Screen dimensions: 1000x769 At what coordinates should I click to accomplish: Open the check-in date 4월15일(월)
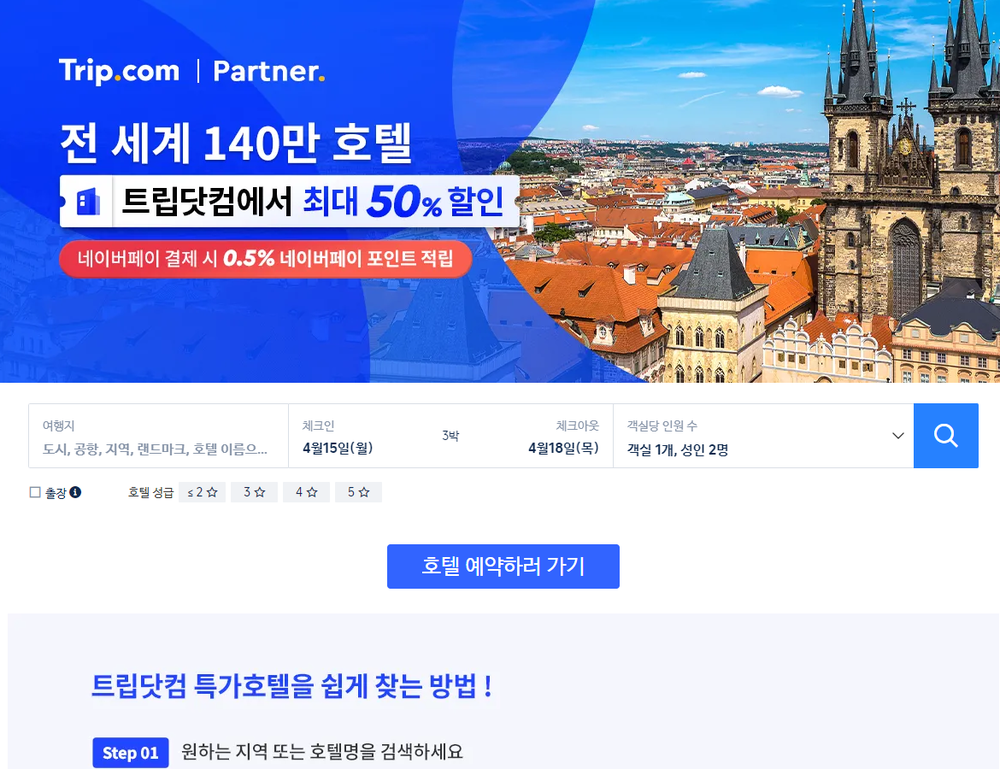coord(337,448)
